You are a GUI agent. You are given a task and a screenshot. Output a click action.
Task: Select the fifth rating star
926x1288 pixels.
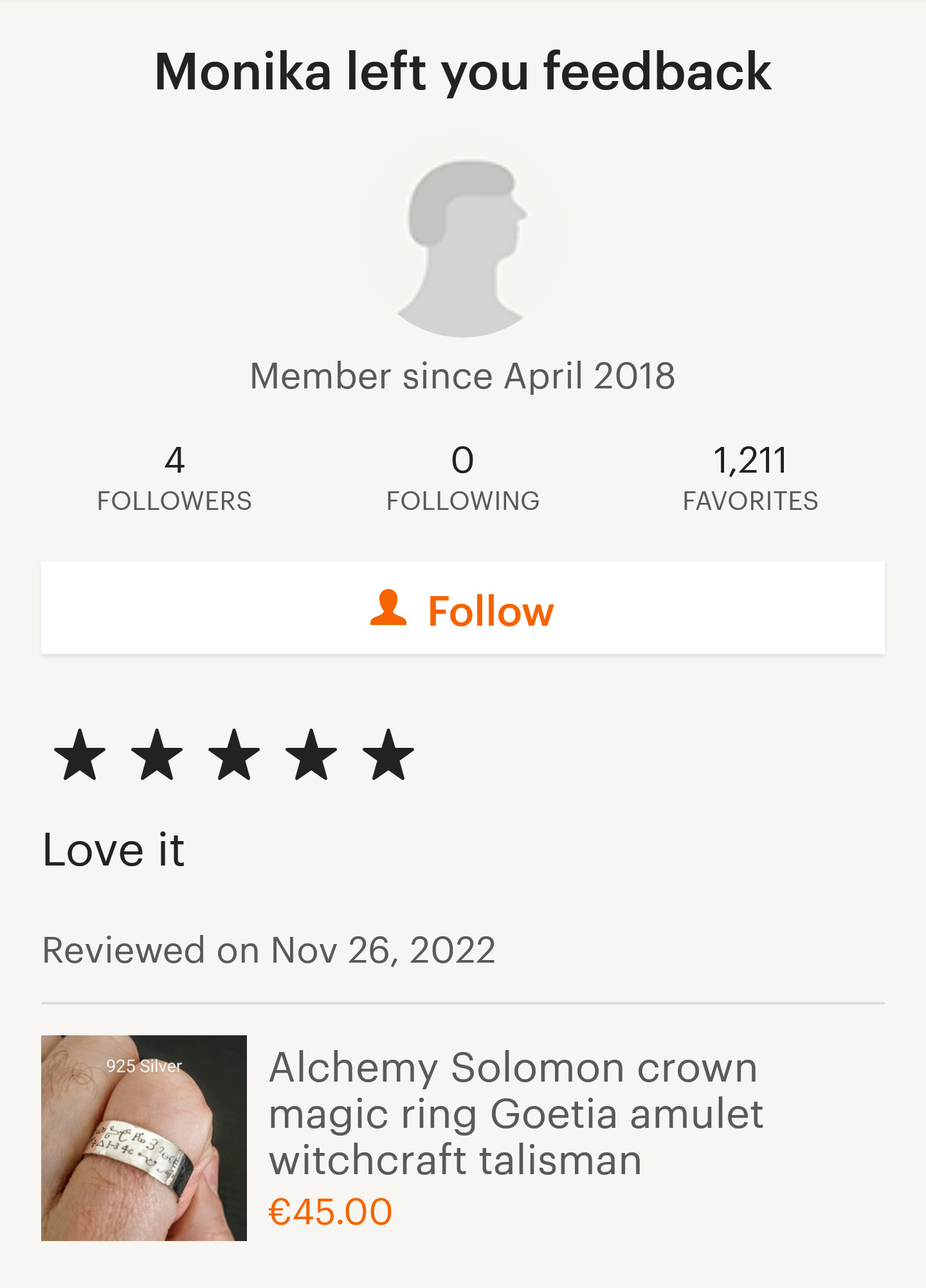[x=388, y=754]
